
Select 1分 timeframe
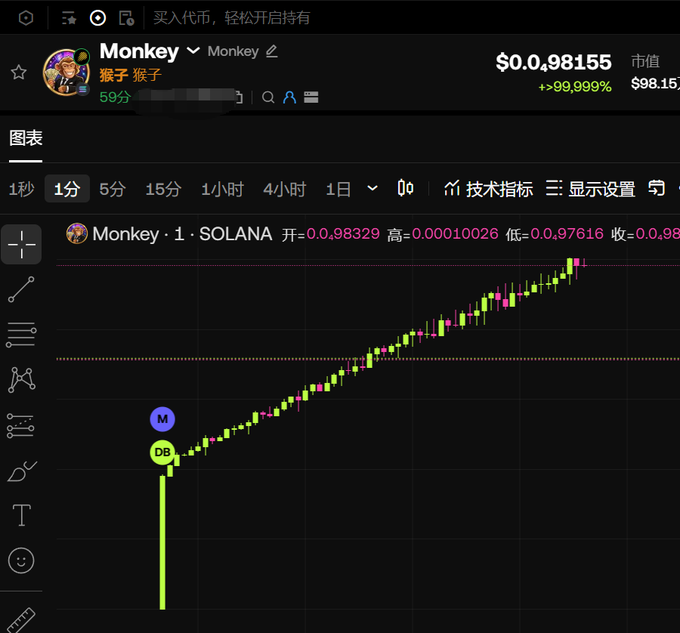click(67, 189)
